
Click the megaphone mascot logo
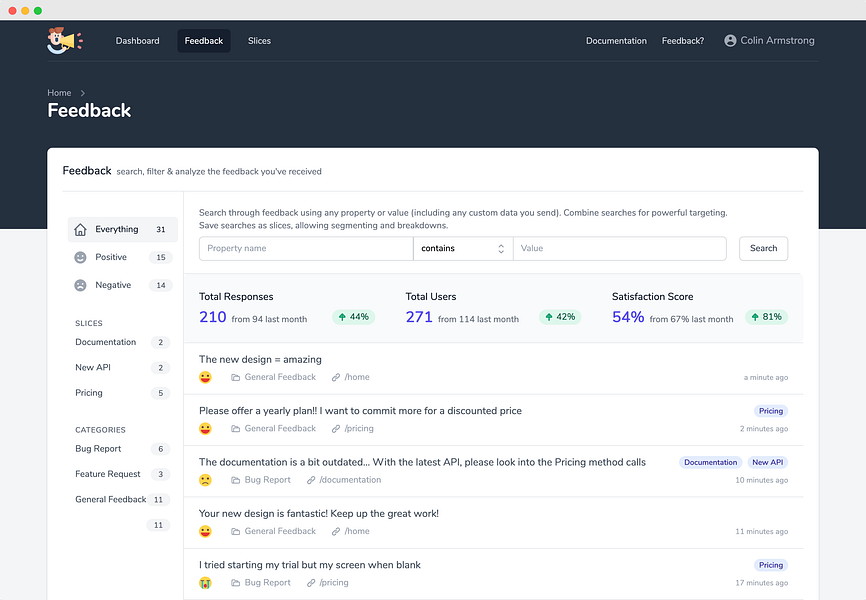[64, 41]
